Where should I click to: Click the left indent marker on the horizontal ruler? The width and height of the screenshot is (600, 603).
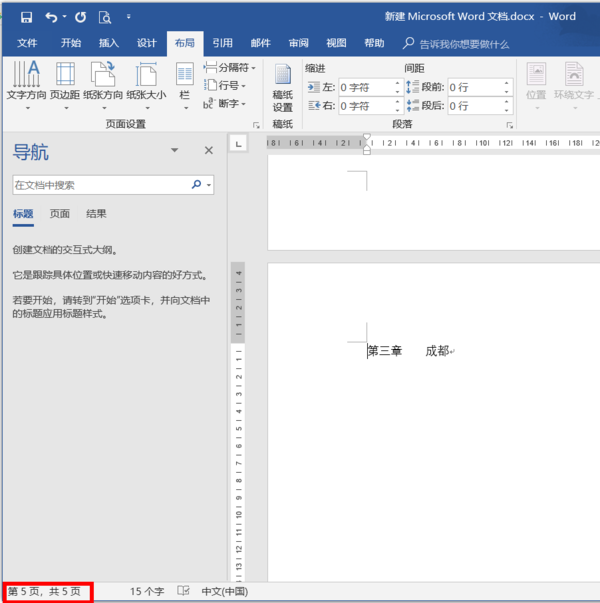coord(367,151)
